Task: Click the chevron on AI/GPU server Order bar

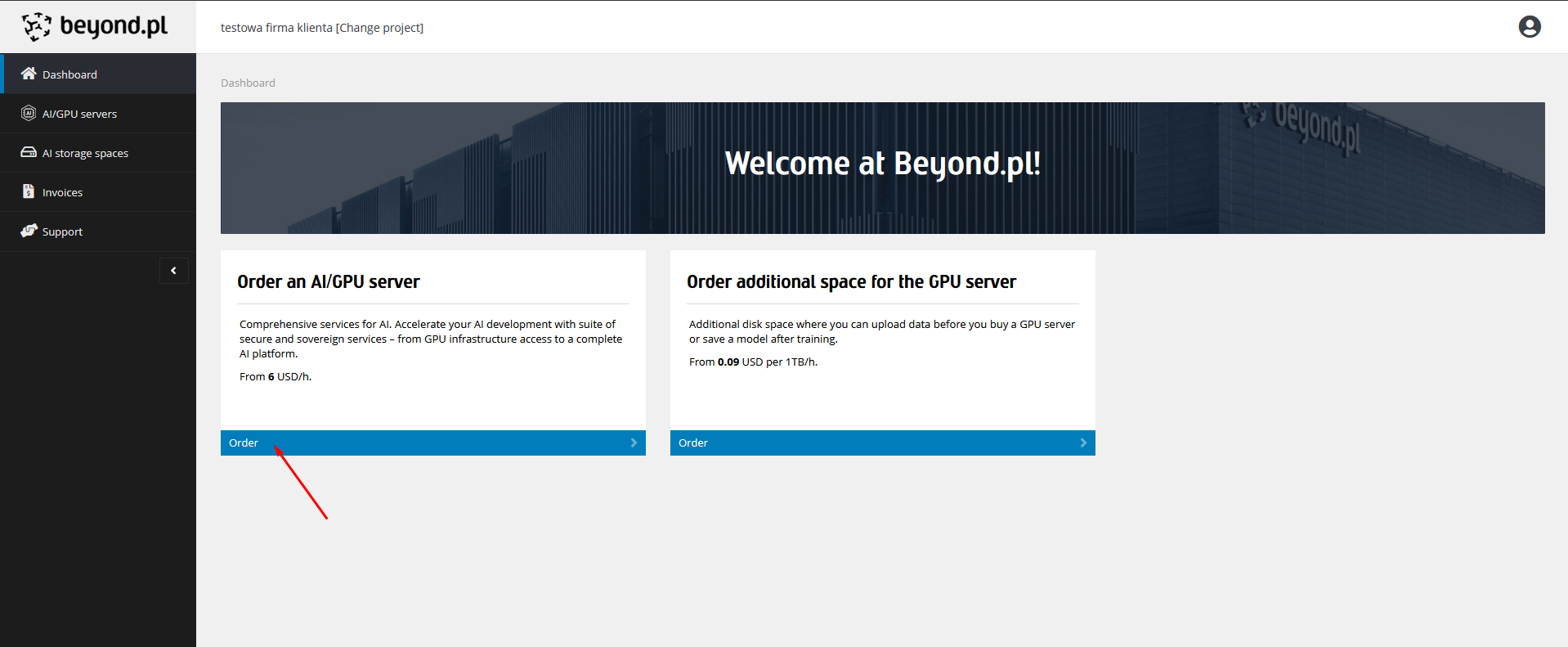Action: click(x=634, y=443)
